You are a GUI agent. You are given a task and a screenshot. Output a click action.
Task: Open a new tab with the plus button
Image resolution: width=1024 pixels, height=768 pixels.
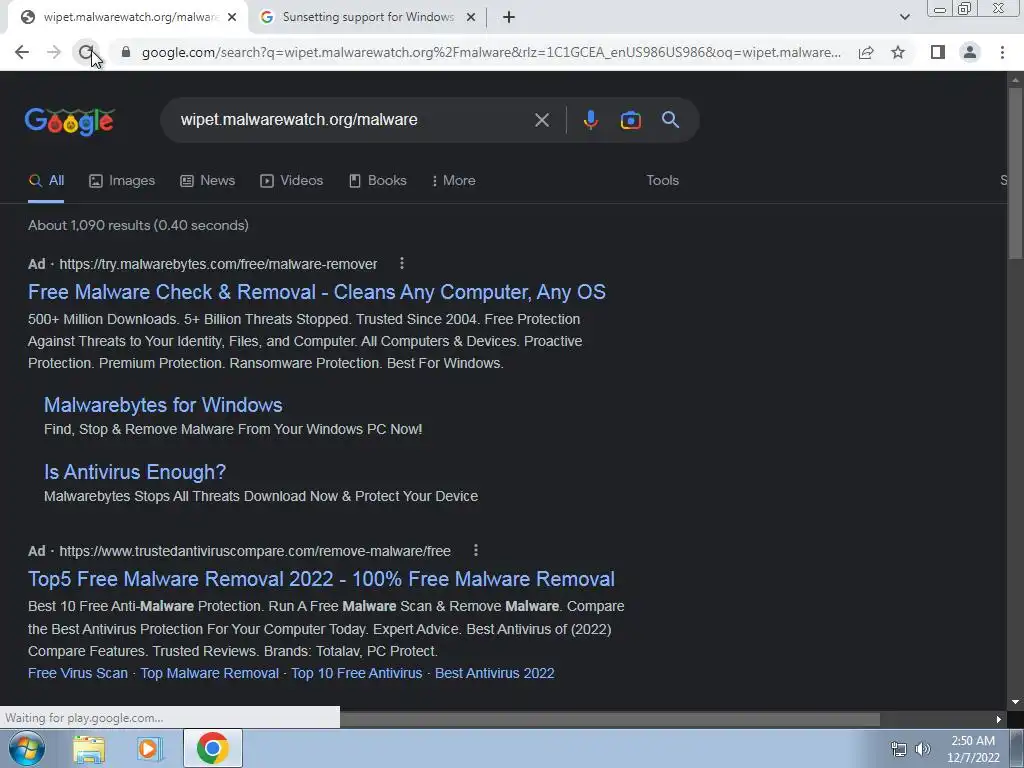coord(509,17)
